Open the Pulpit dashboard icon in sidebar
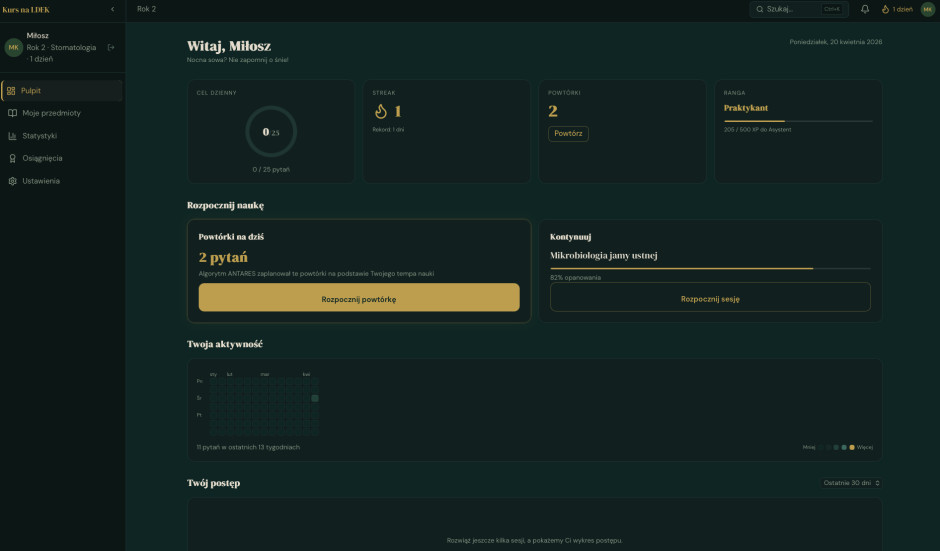This screenshot has width=940, height=551. [11, 90]
